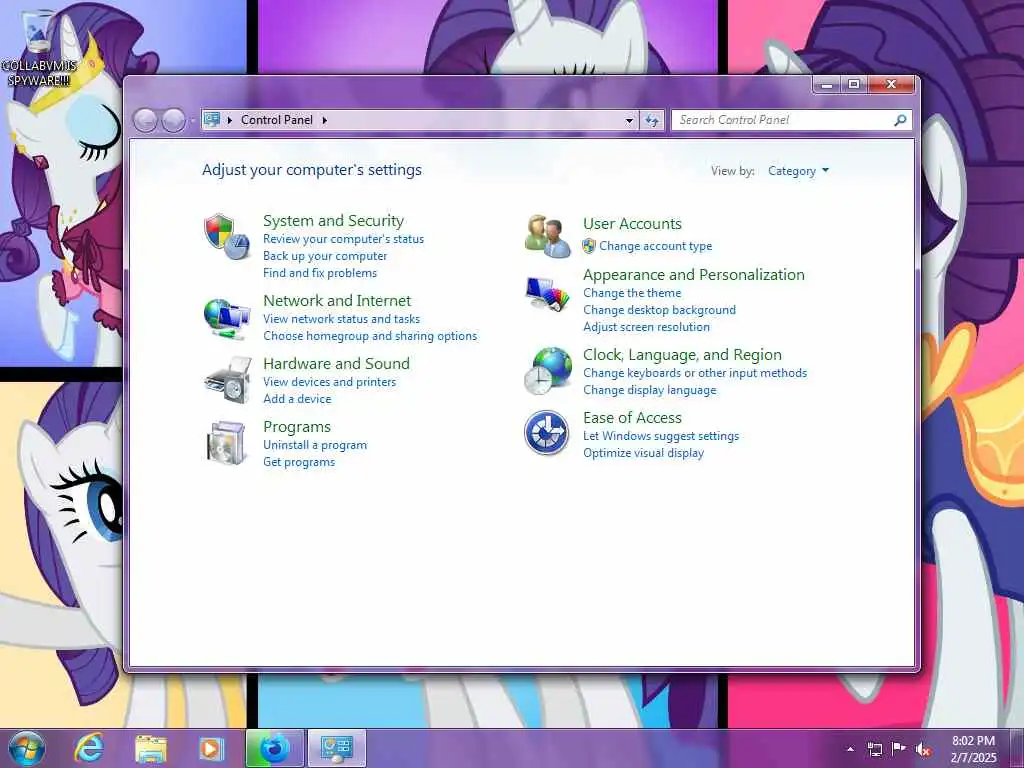Open Clock, Language, and Region heading
Screen dimensions: 1024x768
(x=682, y=355)
